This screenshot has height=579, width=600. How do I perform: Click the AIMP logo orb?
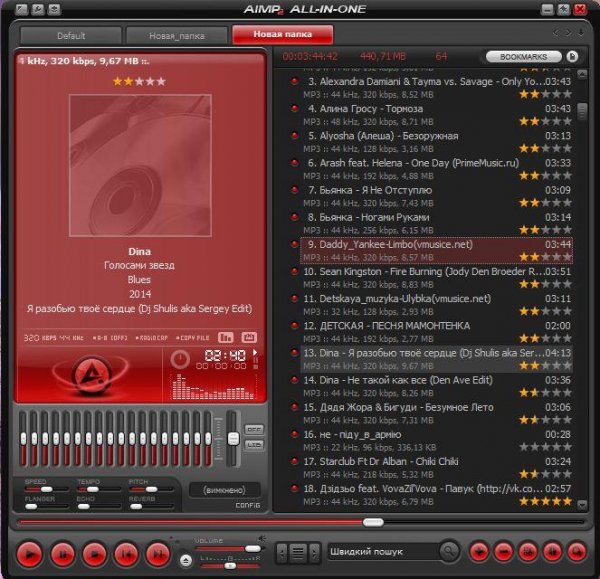[92, 377]
